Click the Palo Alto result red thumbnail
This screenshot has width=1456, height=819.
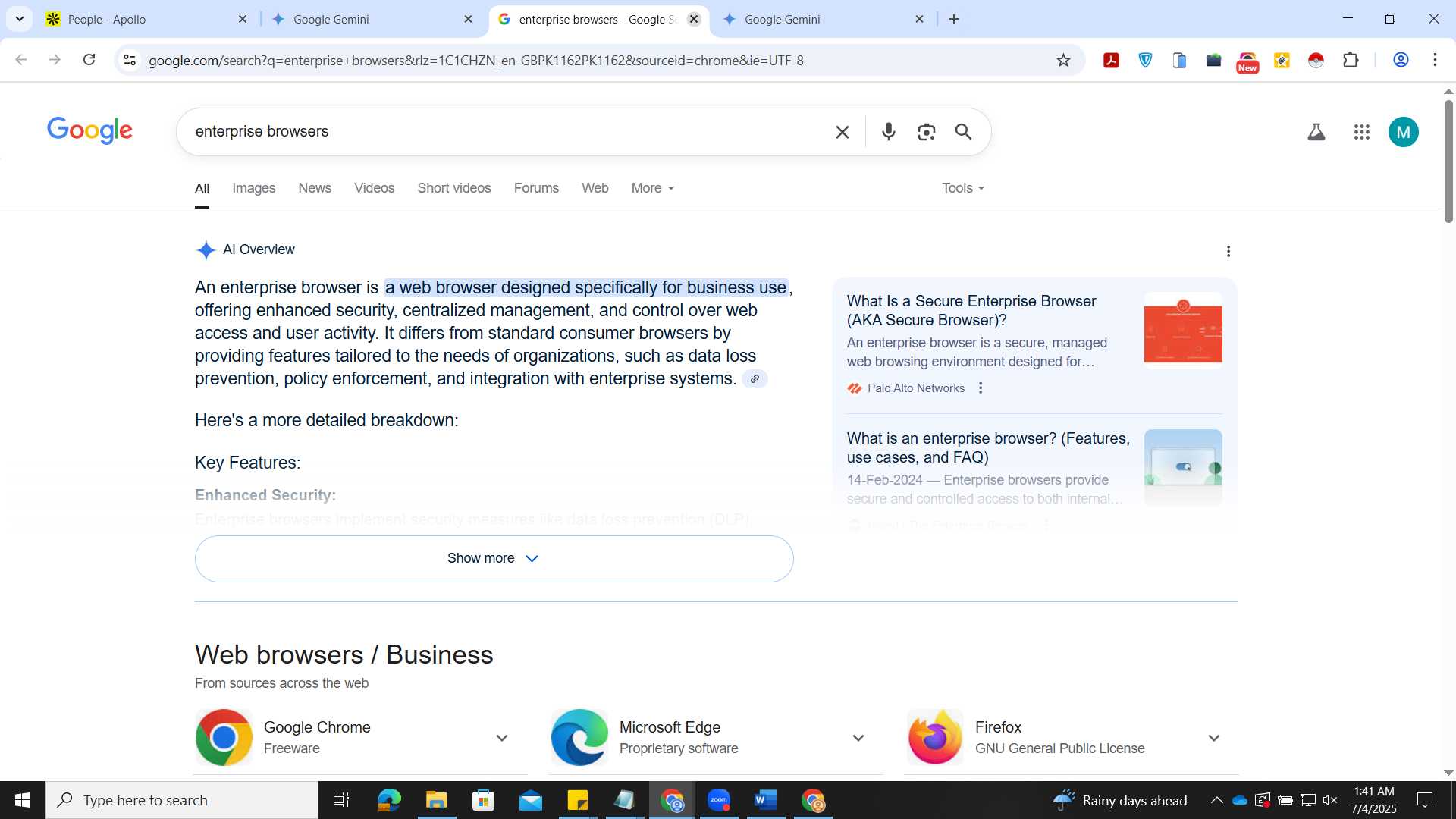[x=1182, y=331]
